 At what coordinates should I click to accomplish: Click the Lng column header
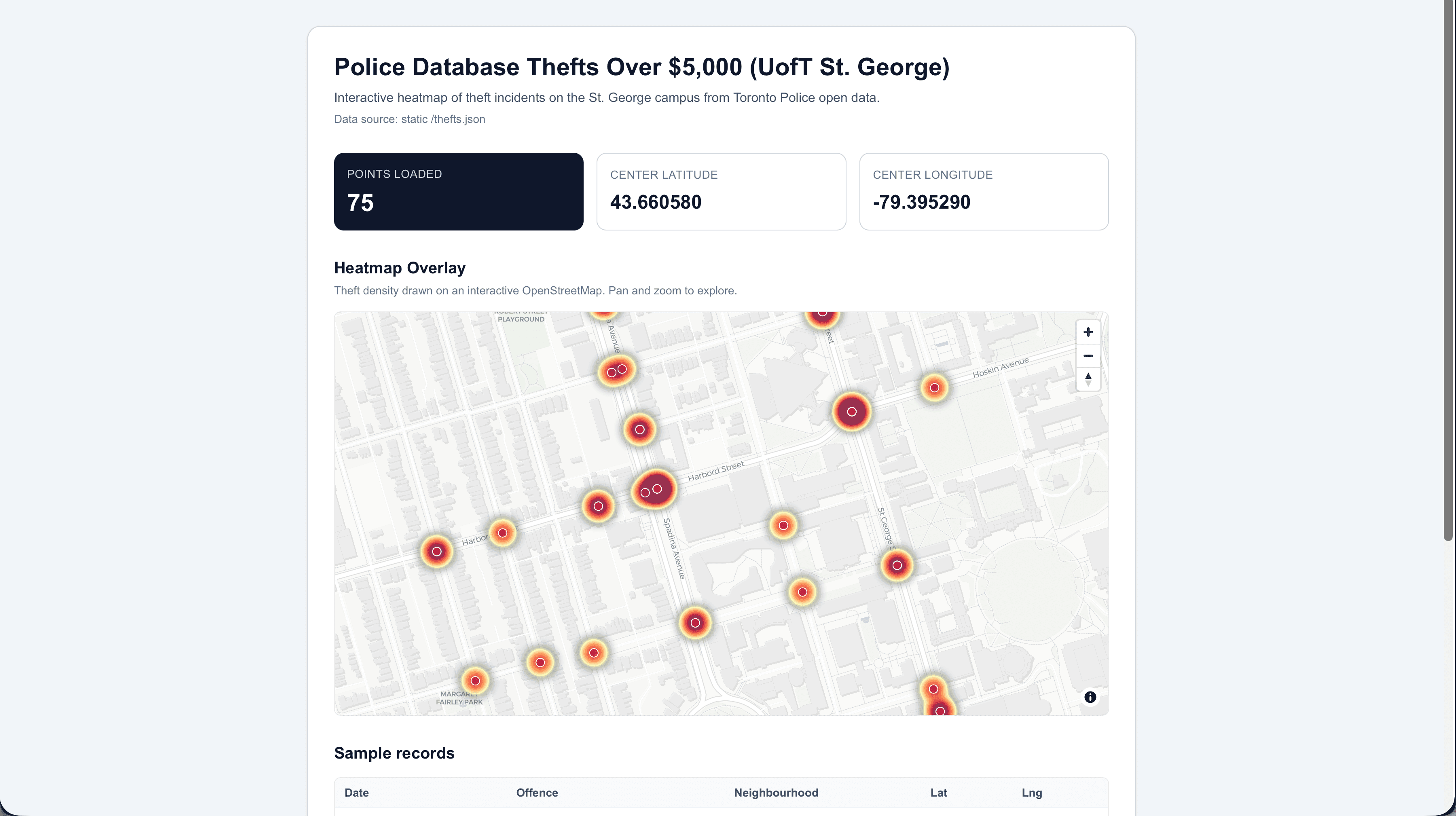click(1031, 793)
